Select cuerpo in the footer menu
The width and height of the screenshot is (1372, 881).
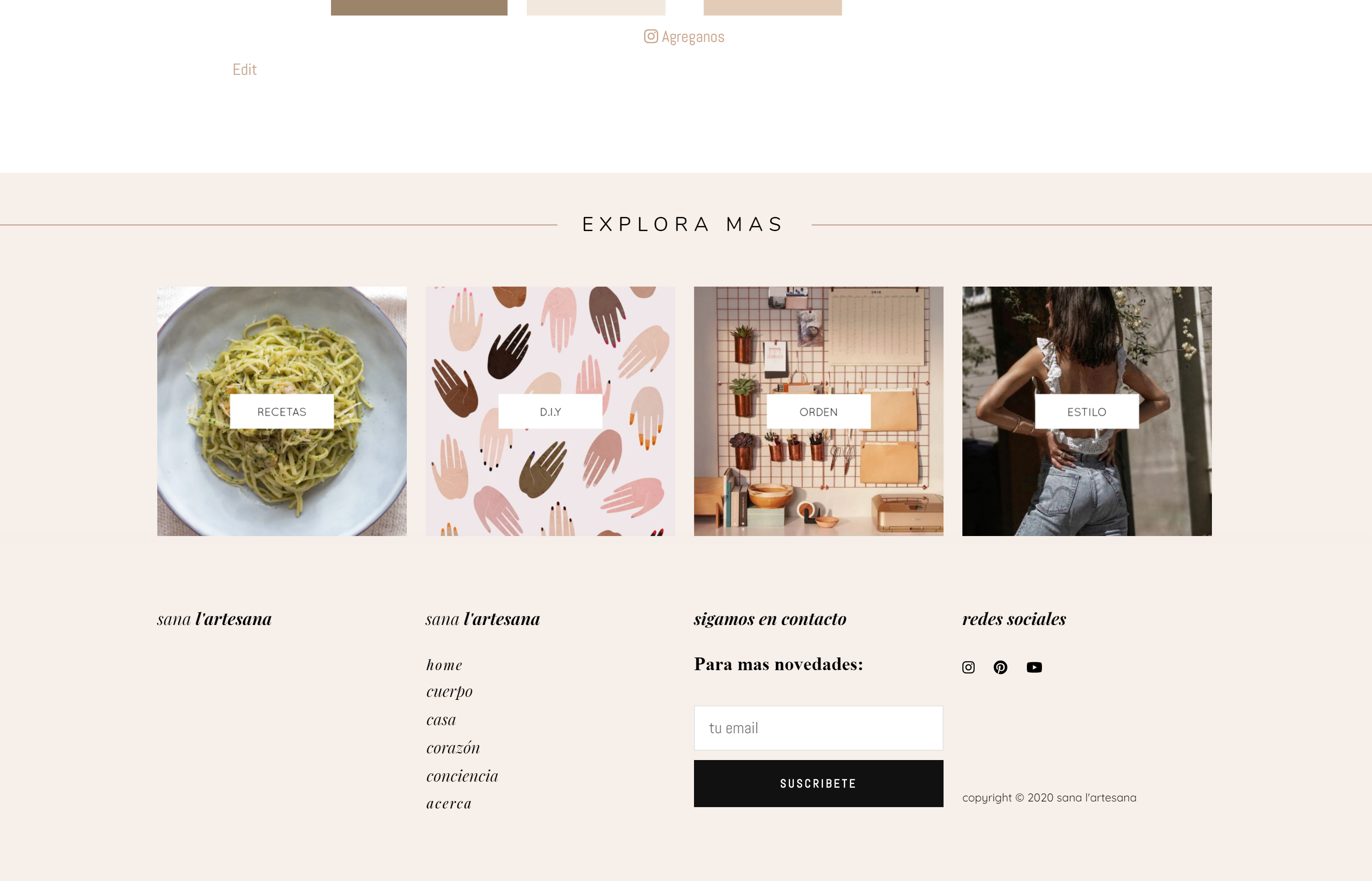click(x=449, y=692)
